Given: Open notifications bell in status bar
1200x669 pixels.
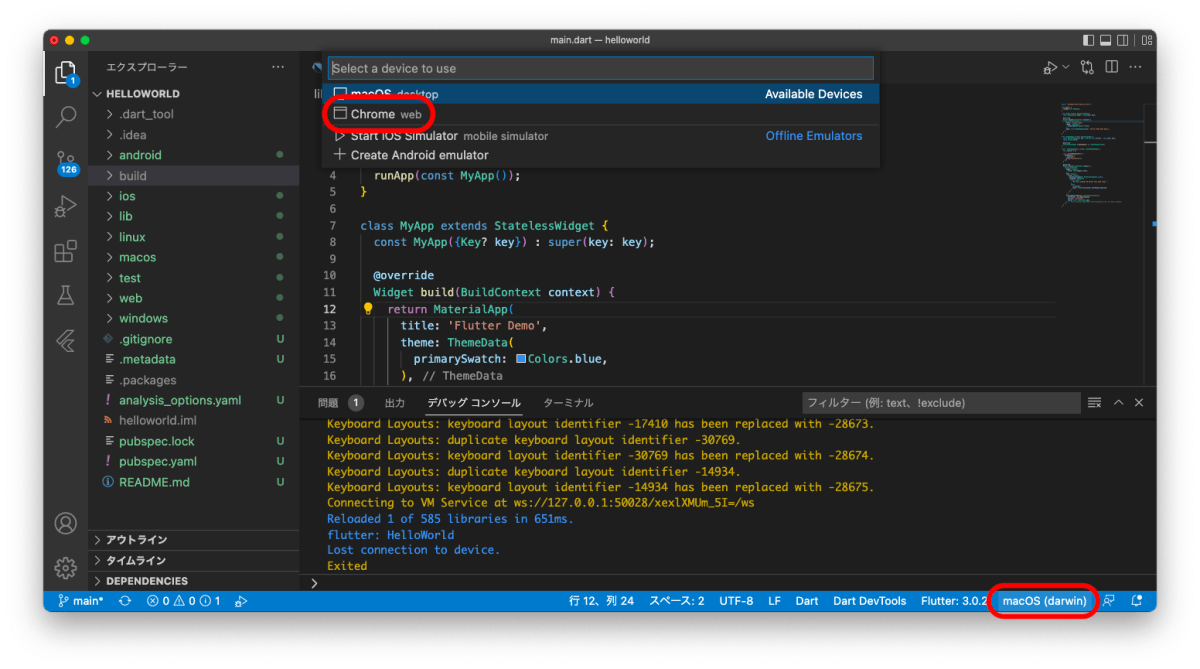Looking at the screenshot, I should coord(1137,601).
